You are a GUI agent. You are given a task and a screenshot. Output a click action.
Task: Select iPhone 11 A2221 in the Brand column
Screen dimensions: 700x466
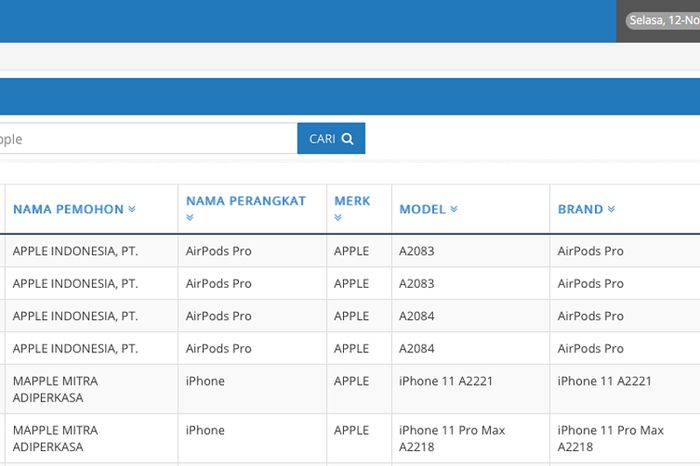click(604, 381)
